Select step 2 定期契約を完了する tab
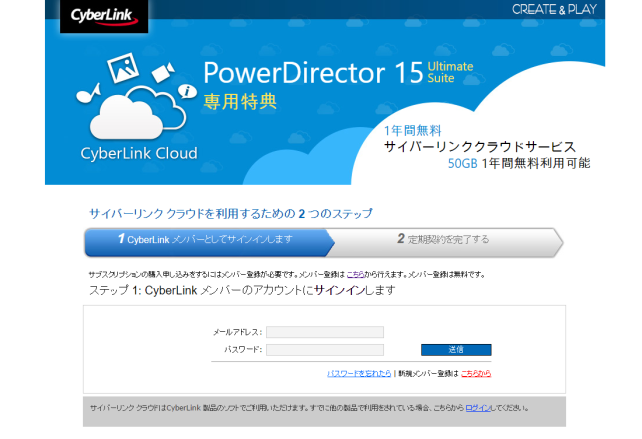 click(x=444, y=242)
